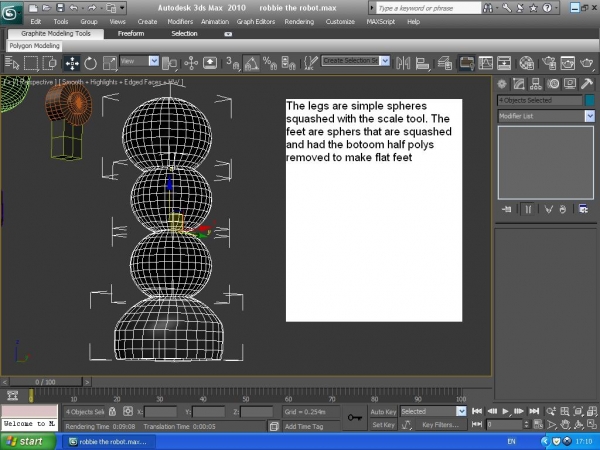The image size is (600, 450).
Task: Open the Help question mark icon
Action: point(548,8)
